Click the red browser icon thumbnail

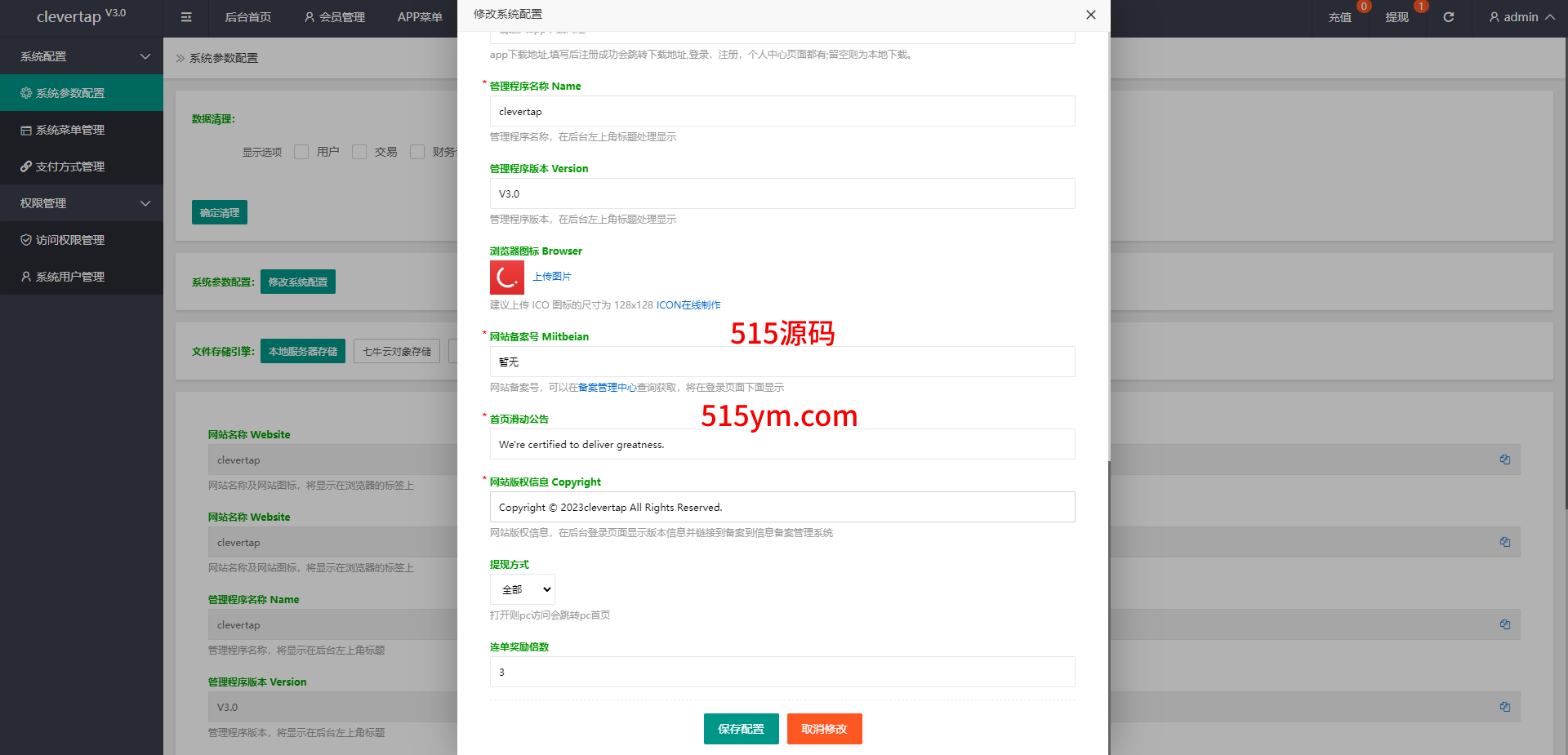(506, 278)
